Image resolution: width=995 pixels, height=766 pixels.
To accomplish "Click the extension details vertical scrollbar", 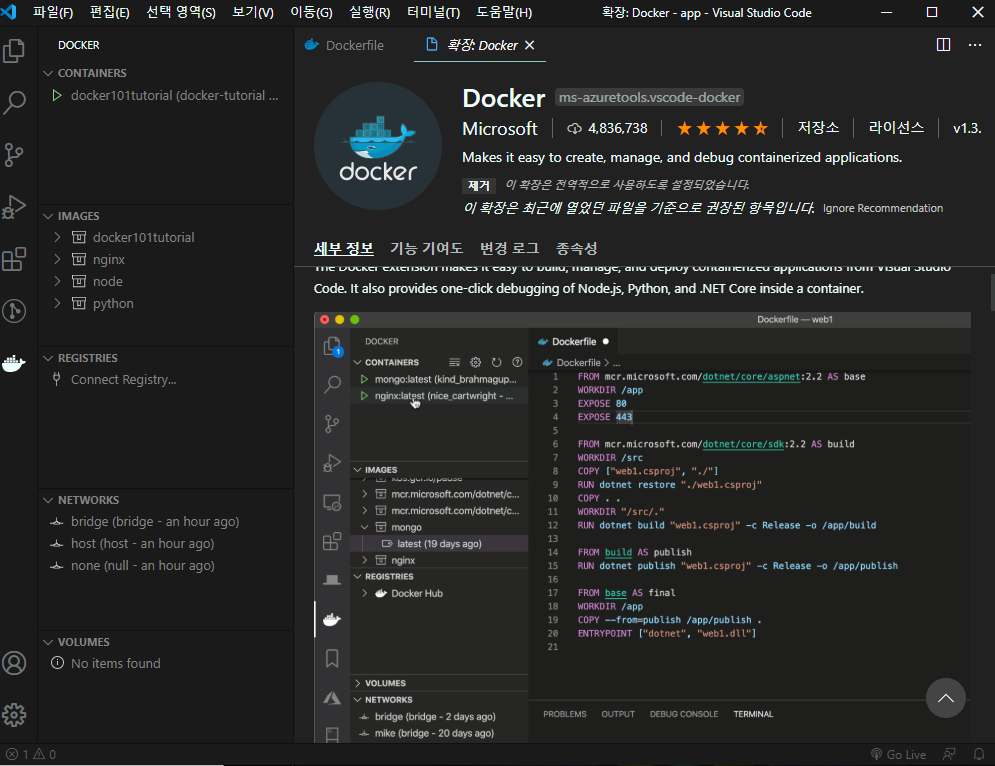I will 992,293.
